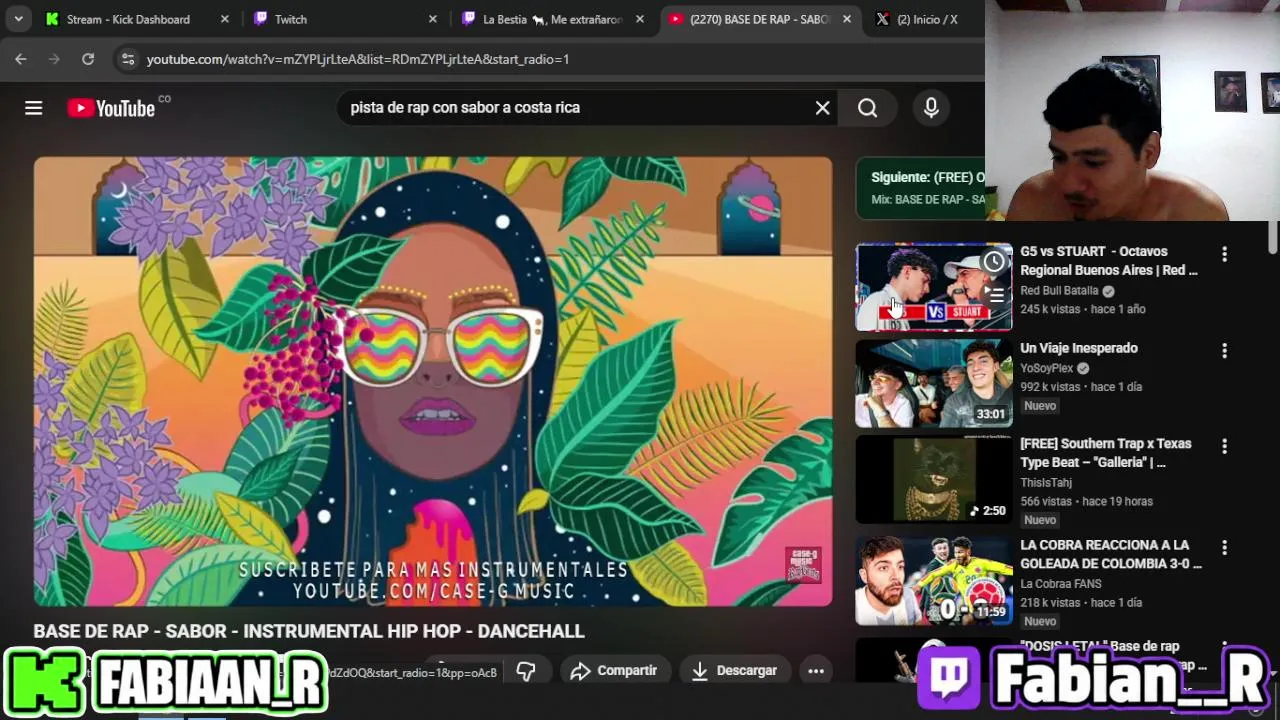
Task: Click Nuevo badge under YoSoyPlex video
Action: point(1040,406)
